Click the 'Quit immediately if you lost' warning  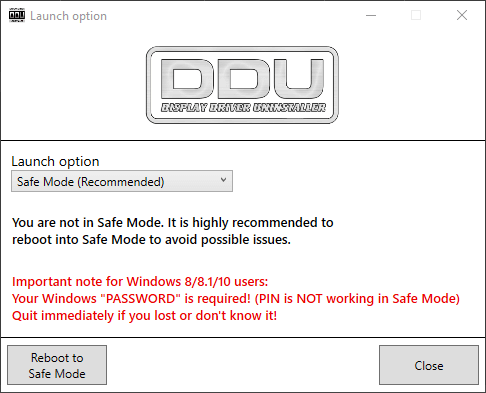144,315
